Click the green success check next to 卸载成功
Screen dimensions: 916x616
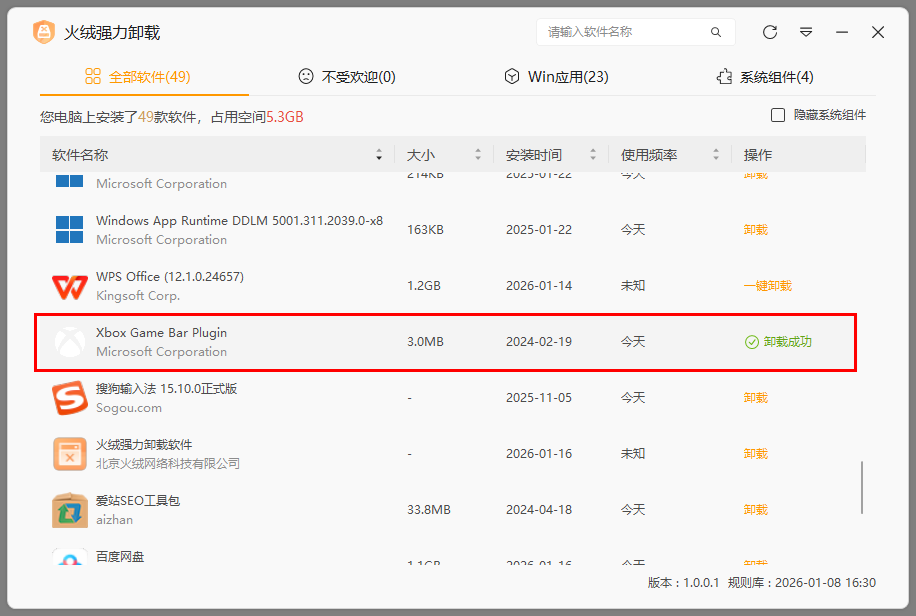751,341
